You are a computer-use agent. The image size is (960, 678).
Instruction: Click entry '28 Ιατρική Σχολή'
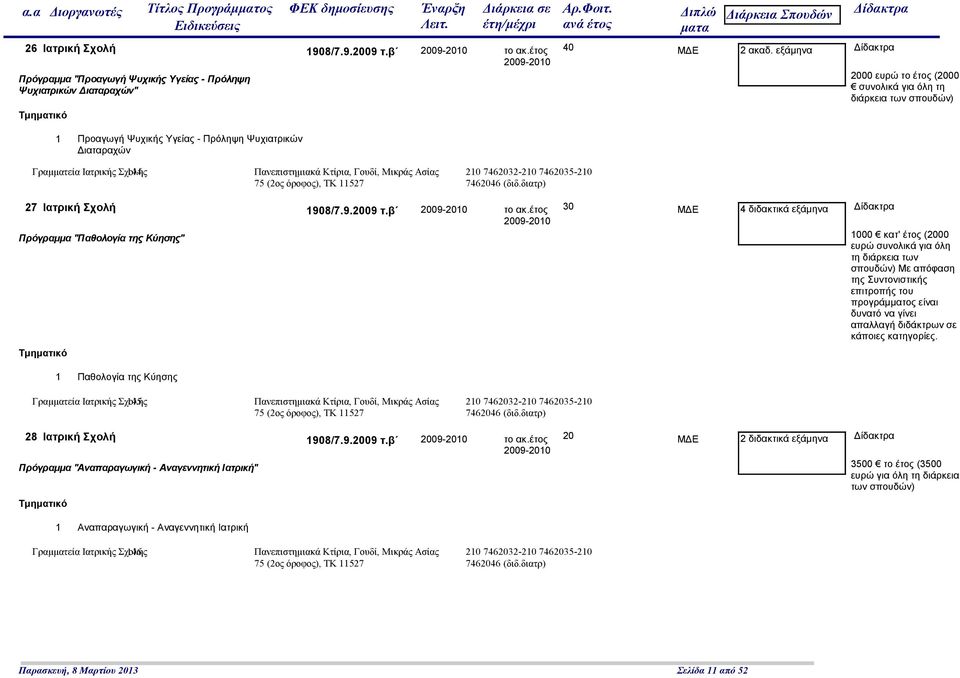[x=70, y=437]
